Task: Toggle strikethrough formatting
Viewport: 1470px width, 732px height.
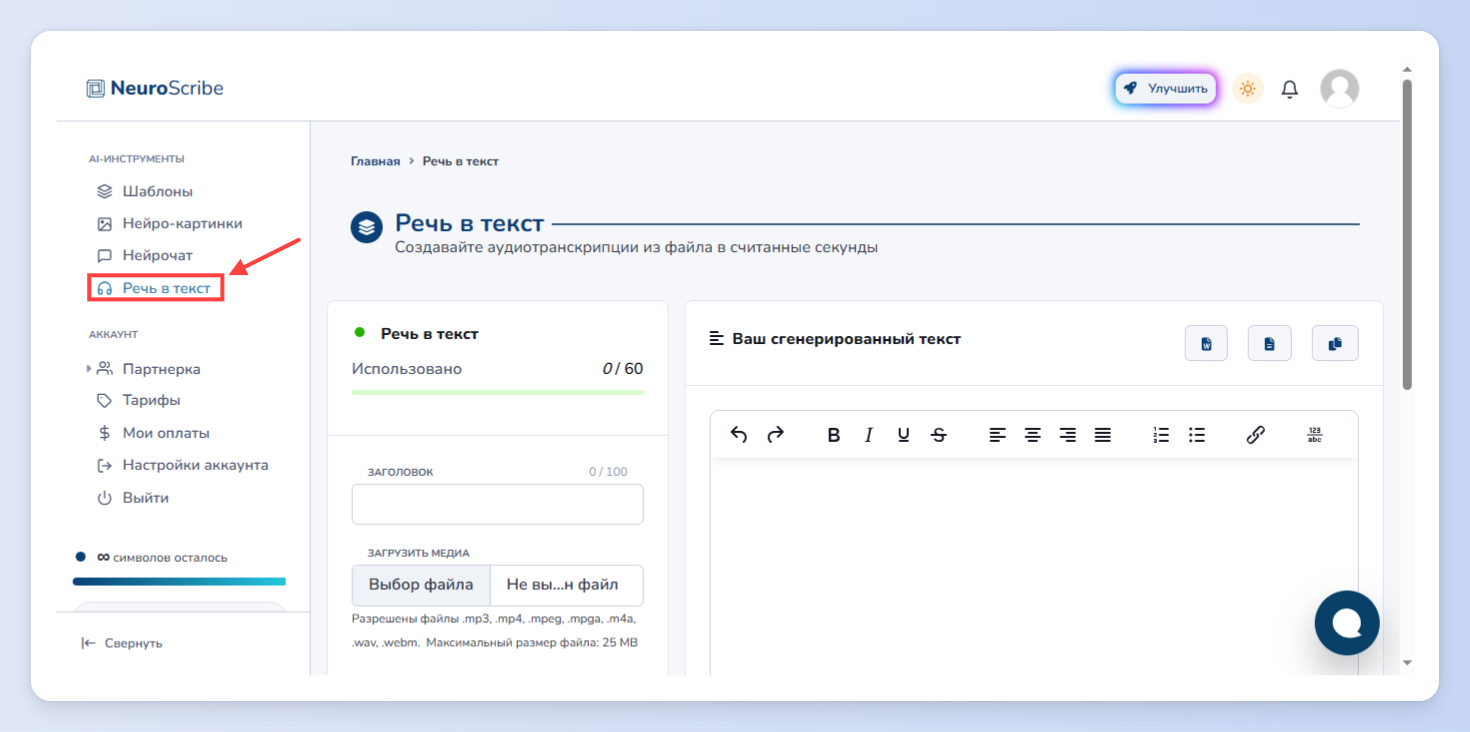Action: pos(938,435)
